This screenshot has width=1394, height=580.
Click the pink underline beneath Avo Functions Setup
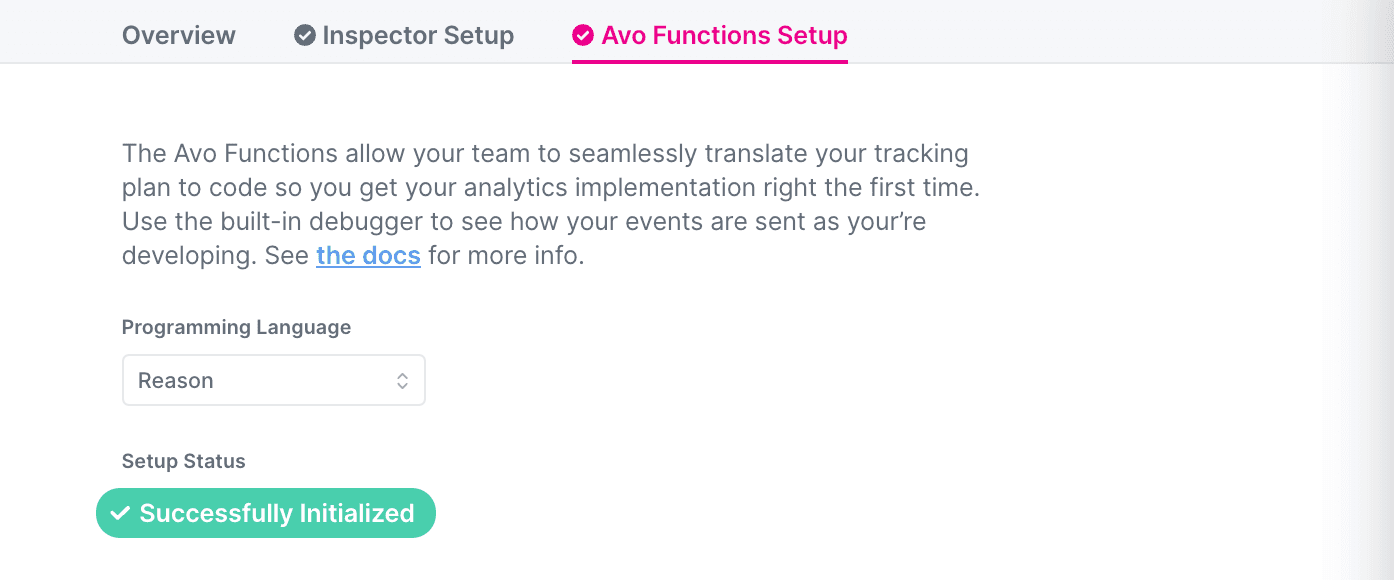coord(710,62)
